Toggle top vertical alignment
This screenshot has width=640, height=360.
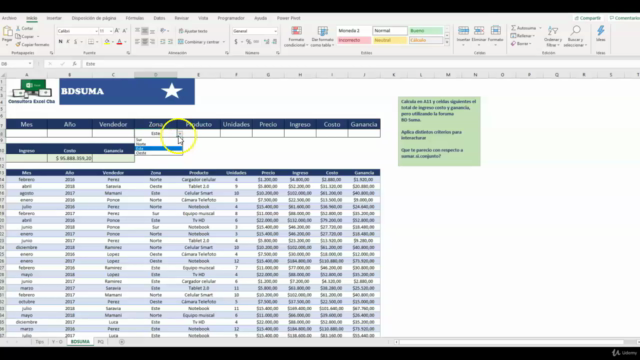137,31
